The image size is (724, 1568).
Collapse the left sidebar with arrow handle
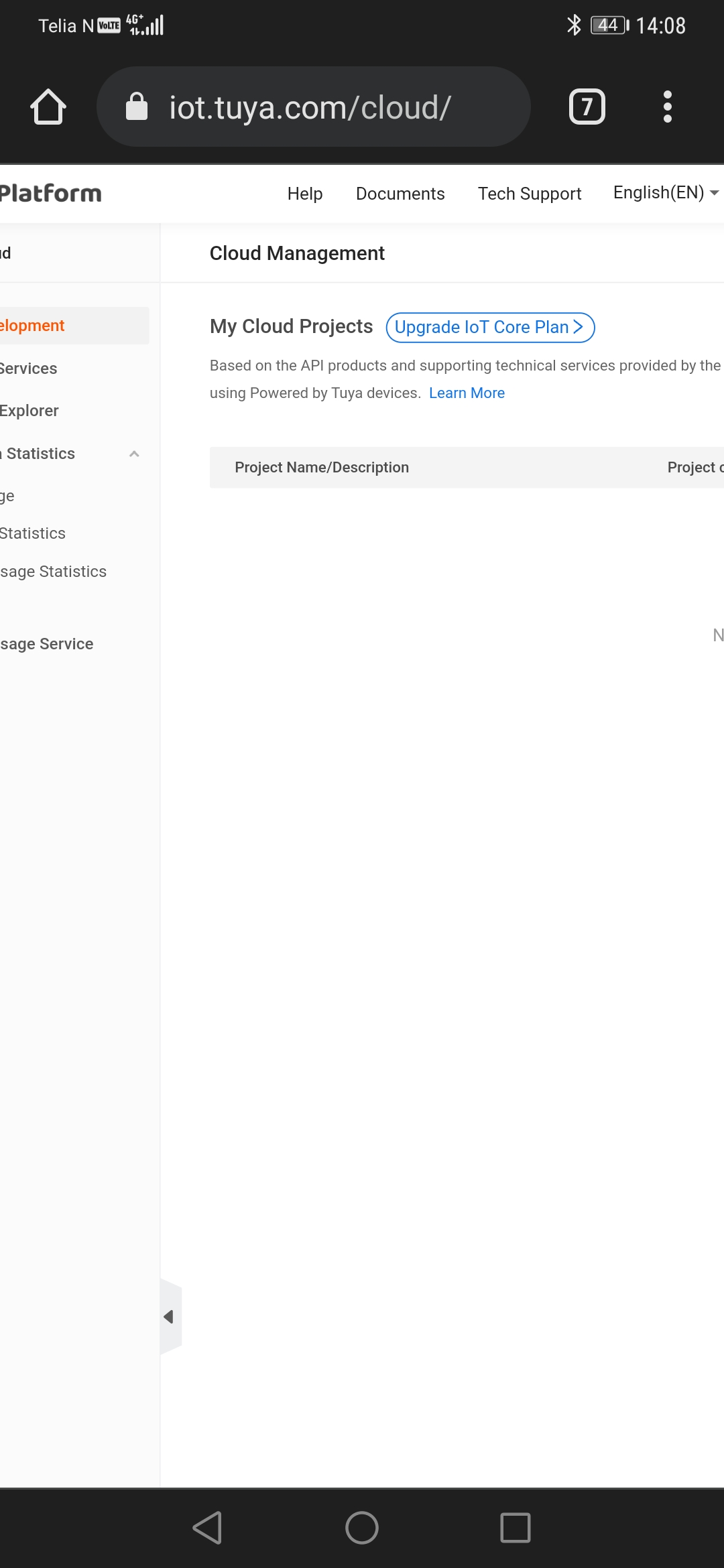click(170, 1317)
